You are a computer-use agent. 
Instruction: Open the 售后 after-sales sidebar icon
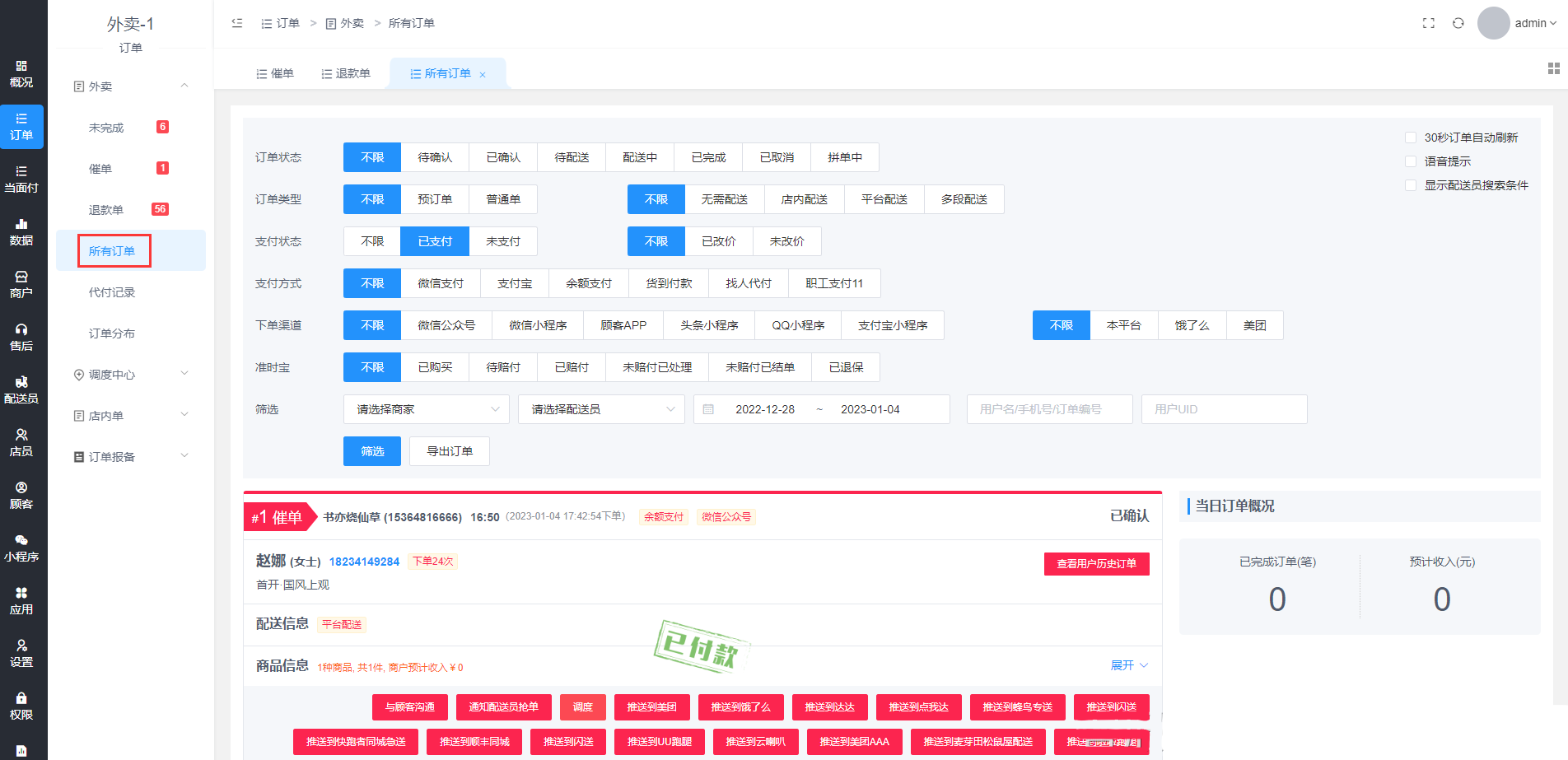point(21,338)
